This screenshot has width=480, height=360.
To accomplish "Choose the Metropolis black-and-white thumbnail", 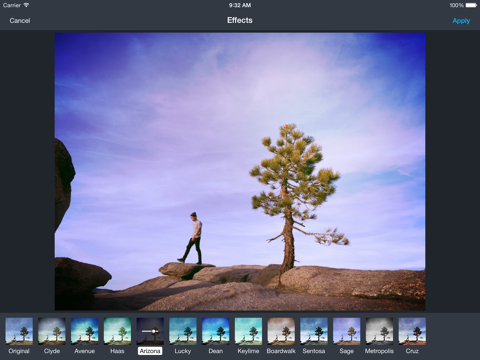I will pyautogui.click(x=379, y=331).
